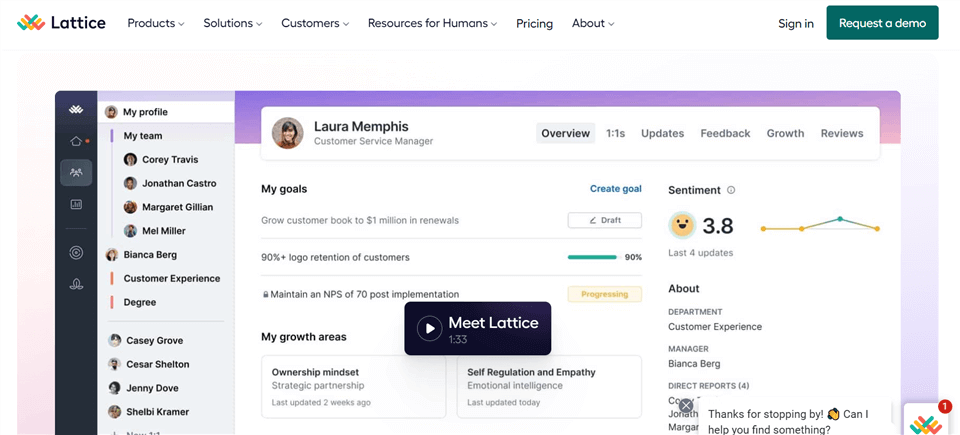Click the Sign in link
This screenshot has height=435, width=960.
tap(796, 23)
